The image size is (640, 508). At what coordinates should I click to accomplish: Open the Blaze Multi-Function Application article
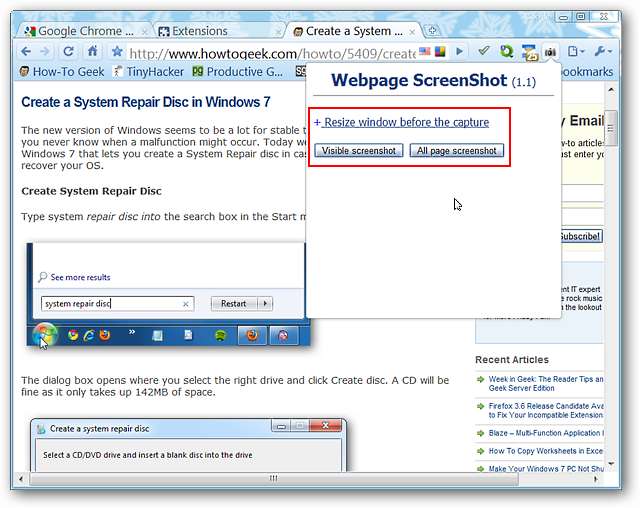click(546, 433)
